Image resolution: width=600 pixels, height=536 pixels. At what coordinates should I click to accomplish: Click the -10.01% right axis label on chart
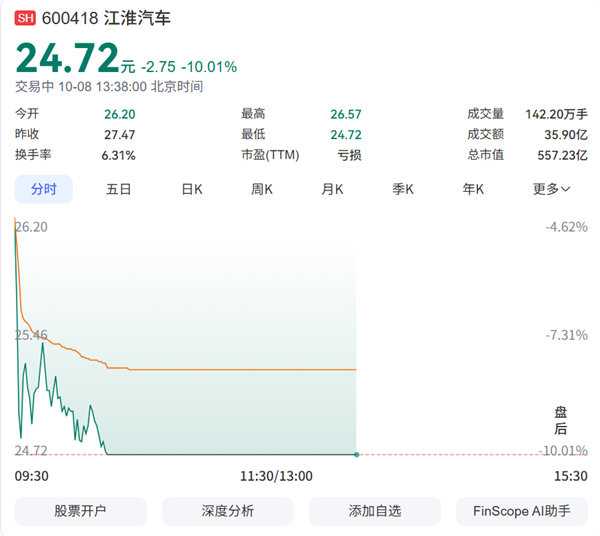tap(563, 451)
